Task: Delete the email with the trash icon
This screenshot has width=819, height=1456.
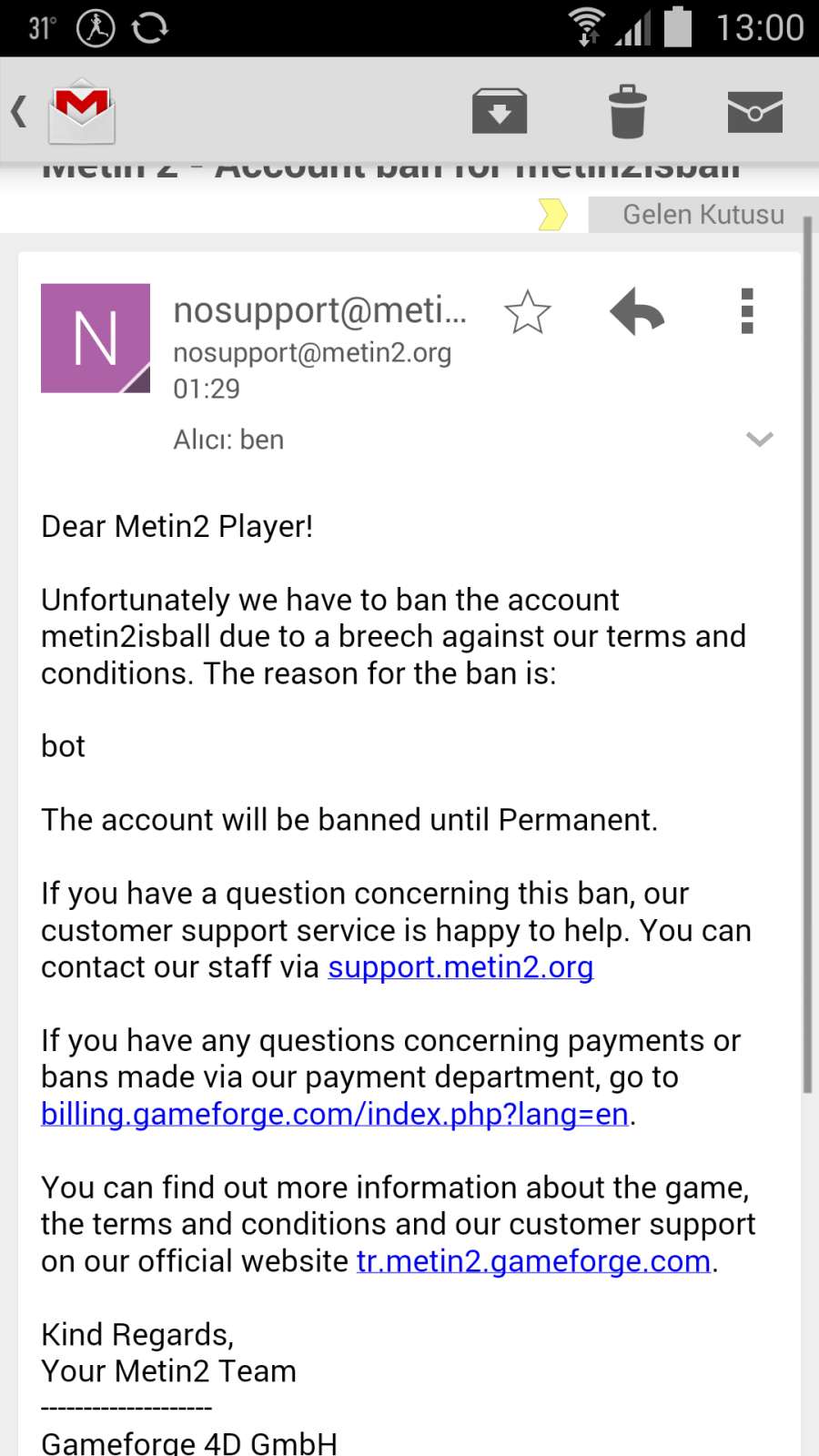Action: click(x=627, y=112)
